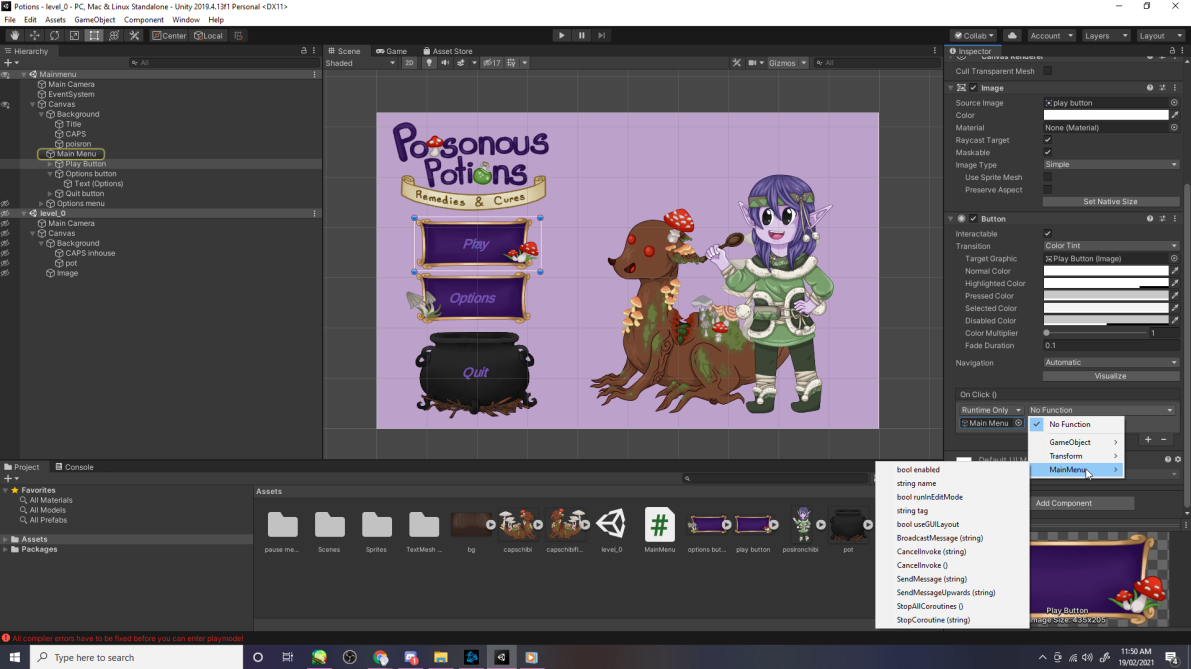Toggle the Raycast Target checkbox

1047,140
